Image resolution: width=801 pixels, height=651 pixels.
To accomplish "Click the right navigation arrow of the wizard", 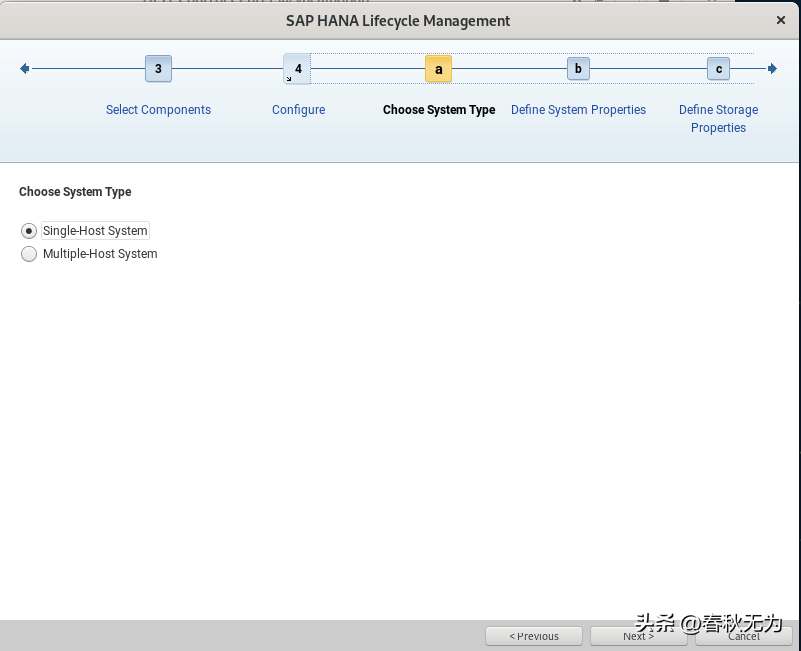I will click(772, 68).
